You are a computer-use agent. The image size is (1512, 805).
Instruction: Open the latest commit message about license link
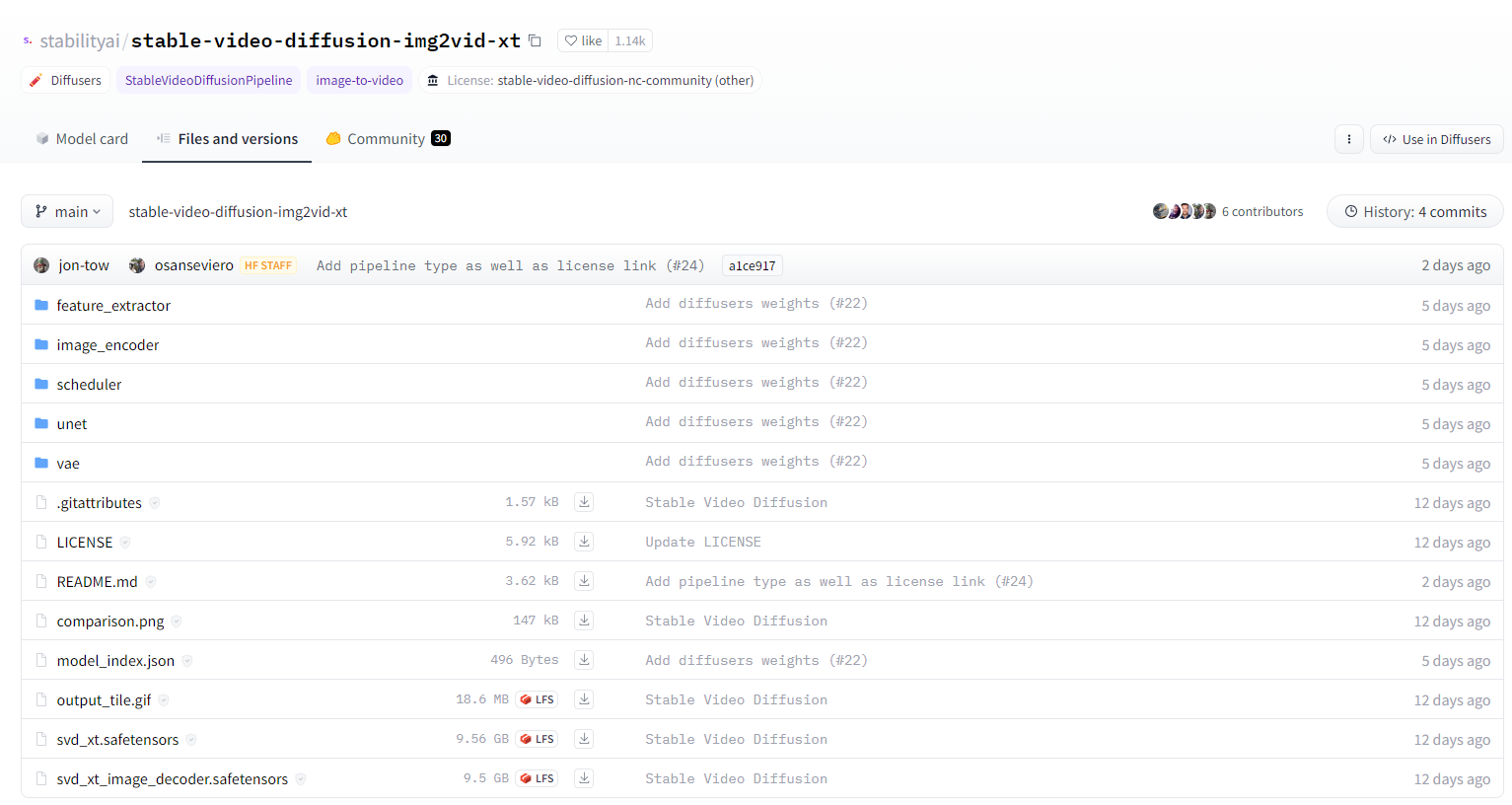click(x=510, y=265)
